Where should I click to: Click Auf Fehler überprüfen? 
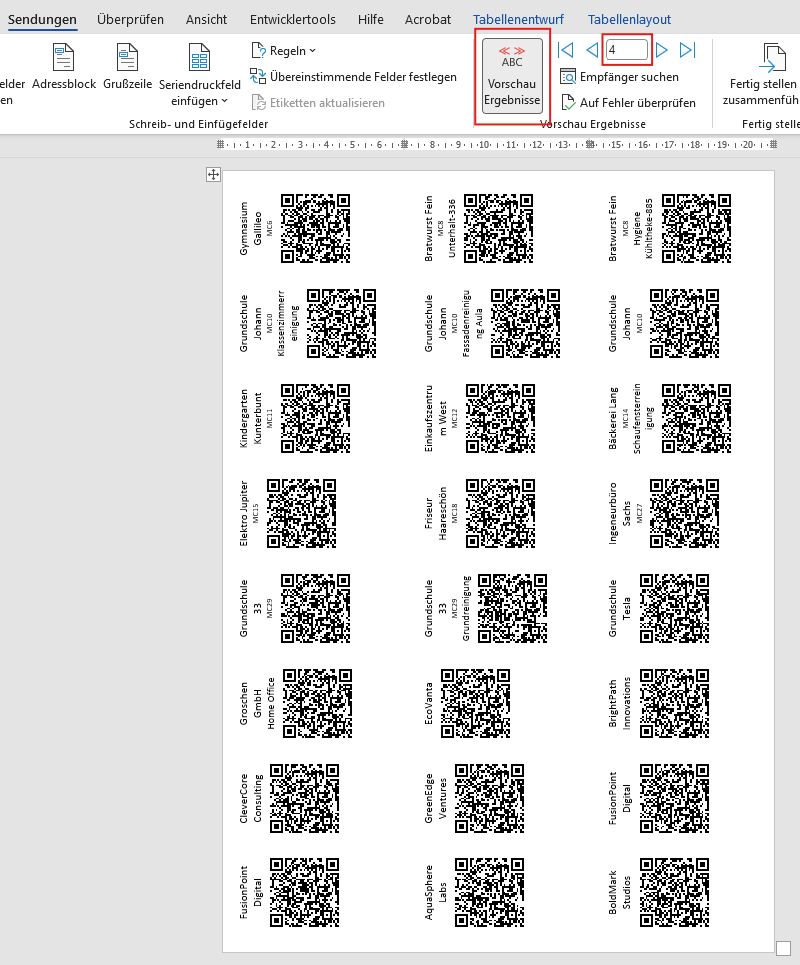pos(627,102)
